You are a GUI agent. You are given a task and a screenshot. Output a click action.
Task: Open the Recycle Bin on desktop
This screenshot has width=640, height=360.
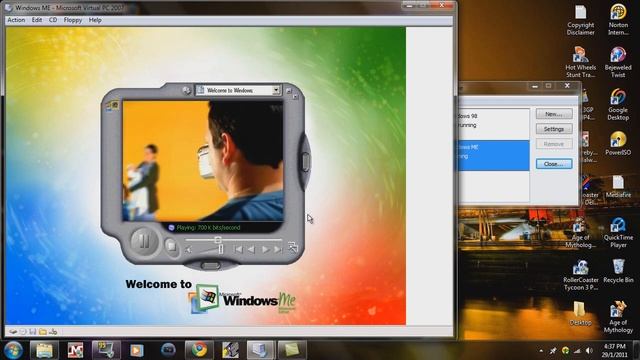618,271
